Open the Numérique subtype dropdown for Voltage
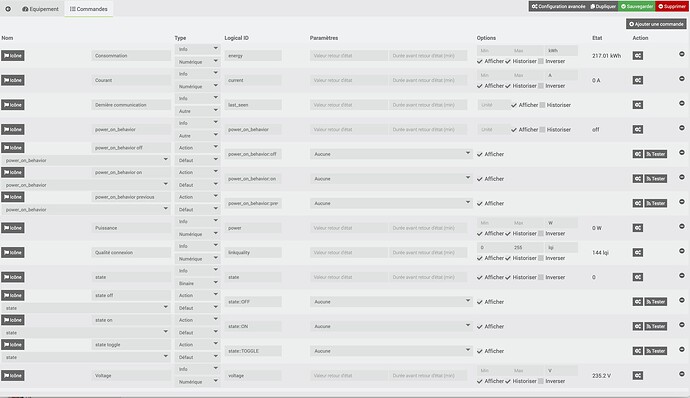This screenshot has height=398, width=690. pos(197,382)
